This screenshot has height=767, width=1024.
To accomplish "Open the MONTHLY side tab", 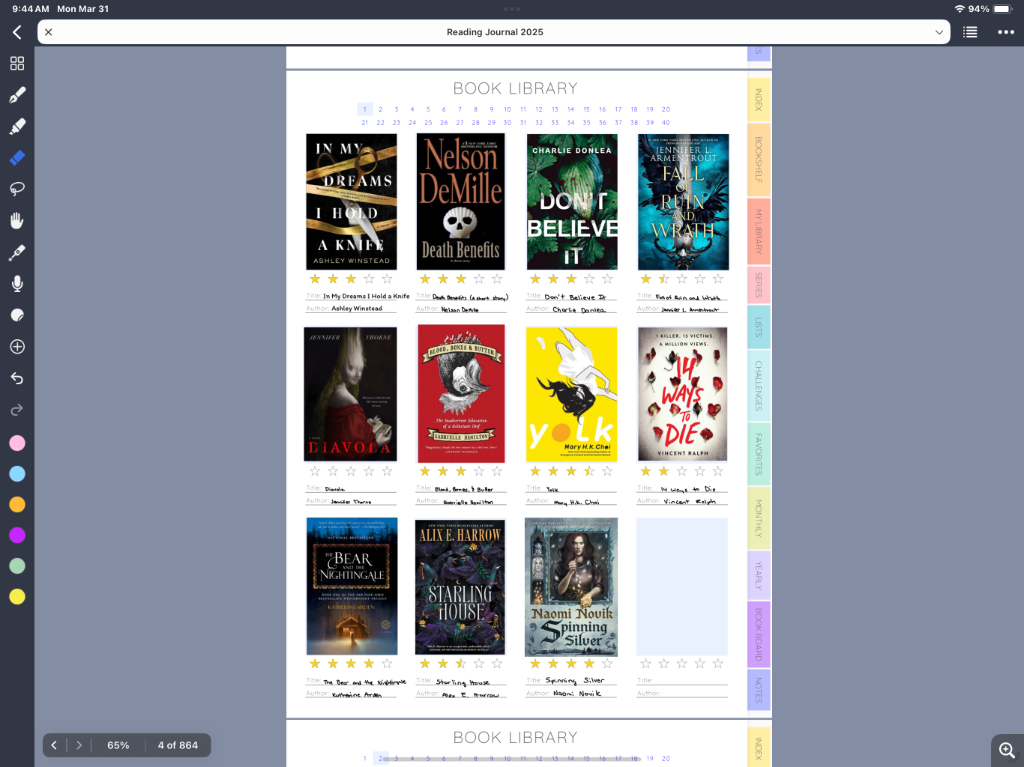I will click(758, 518).
